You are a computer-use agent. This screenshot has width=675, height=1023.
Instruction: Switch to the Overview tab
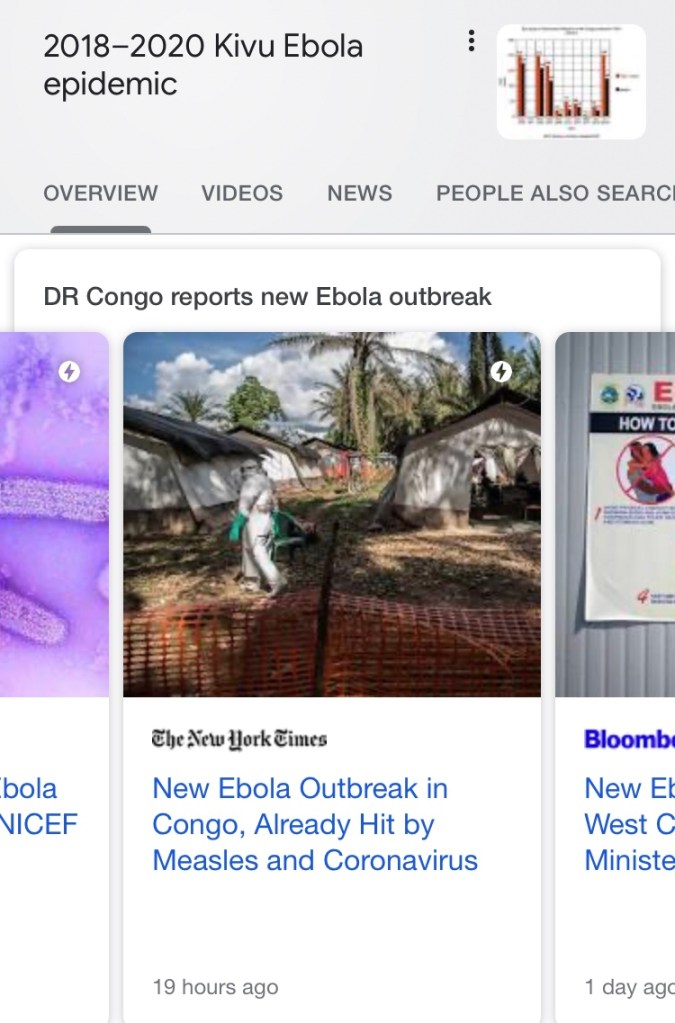click(100, 193)
